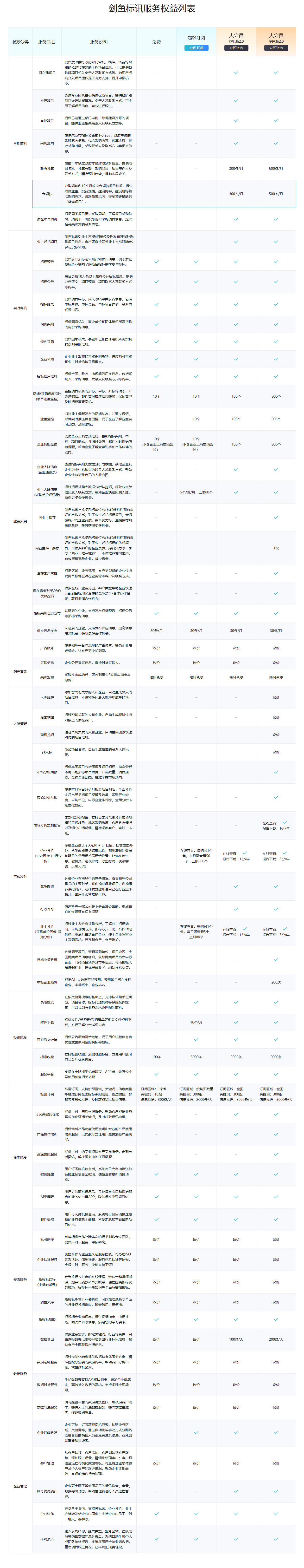The height and width of the screenshot is (1568, 304).
Task: Click 采购意向 checkmark in 商机版2.0 column
Action: [236, 144]
